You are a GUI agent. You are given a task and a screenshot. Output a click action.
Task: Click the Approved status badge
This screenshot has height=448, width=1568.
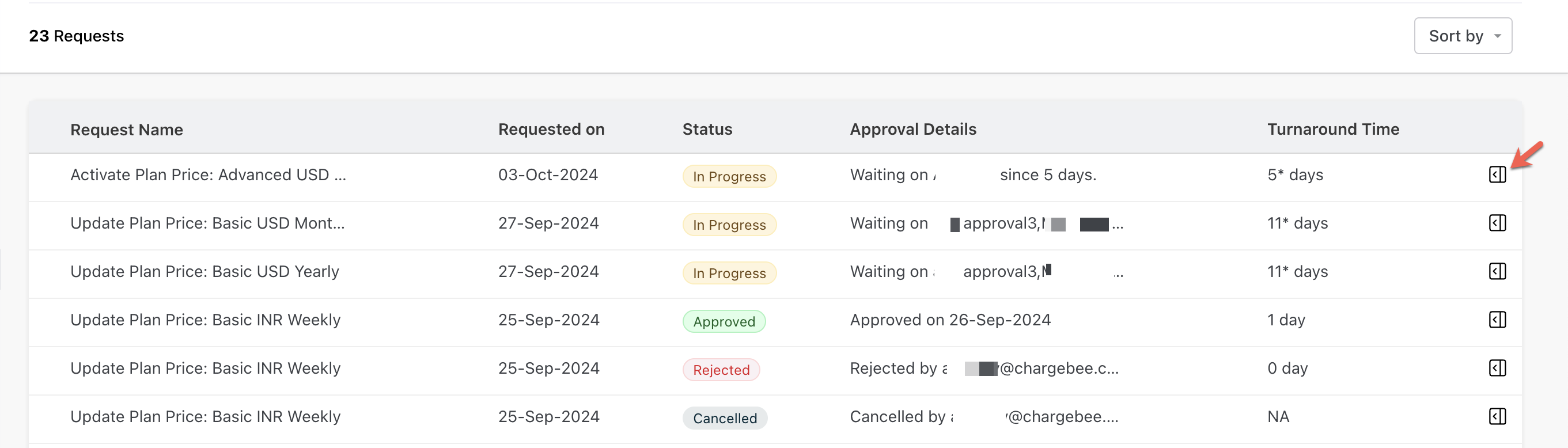723,321
